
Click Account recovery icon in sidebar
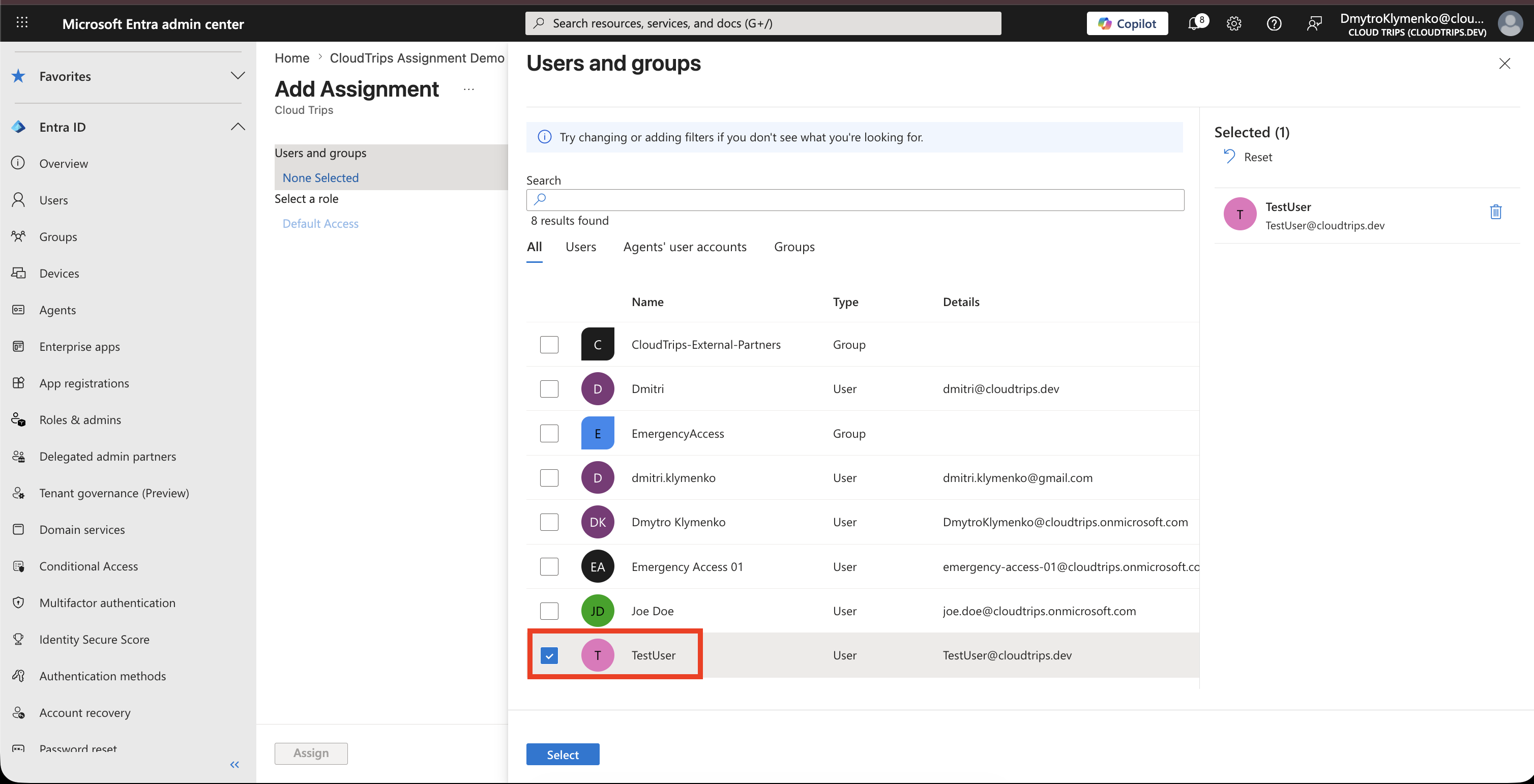(18, 712)
